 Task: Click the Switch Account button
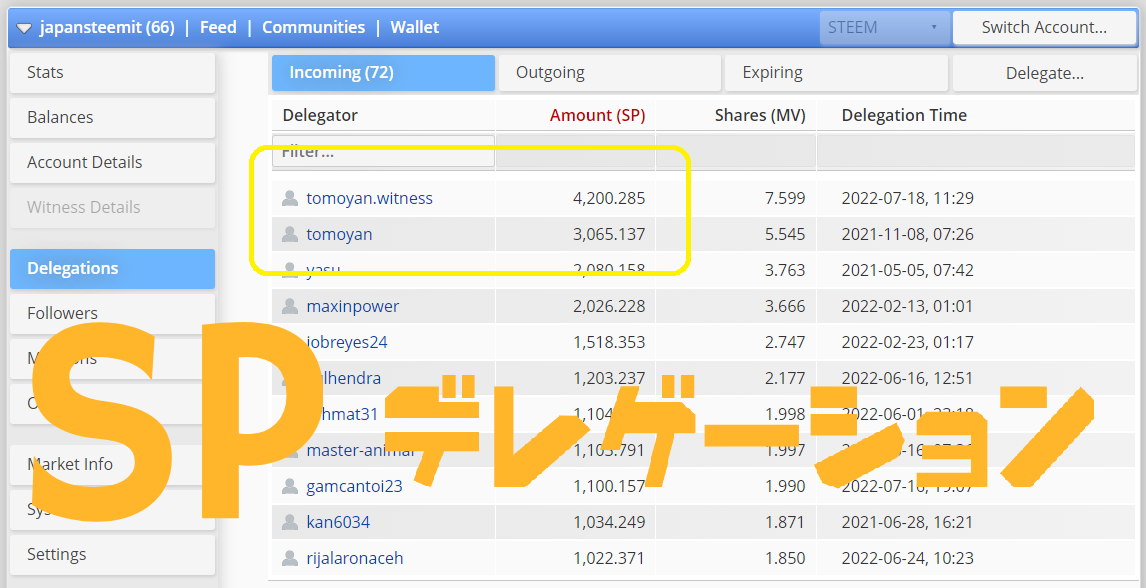pyautogui.click(x=1044, y=28)
